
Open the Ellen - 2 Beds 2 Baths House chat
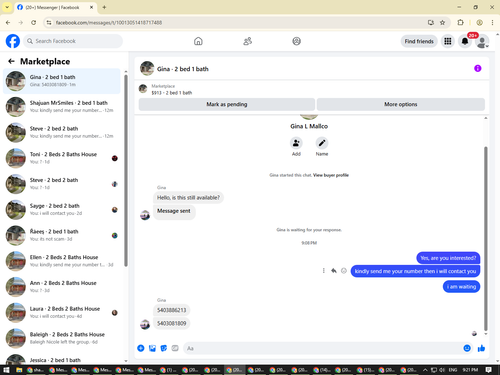62,261
